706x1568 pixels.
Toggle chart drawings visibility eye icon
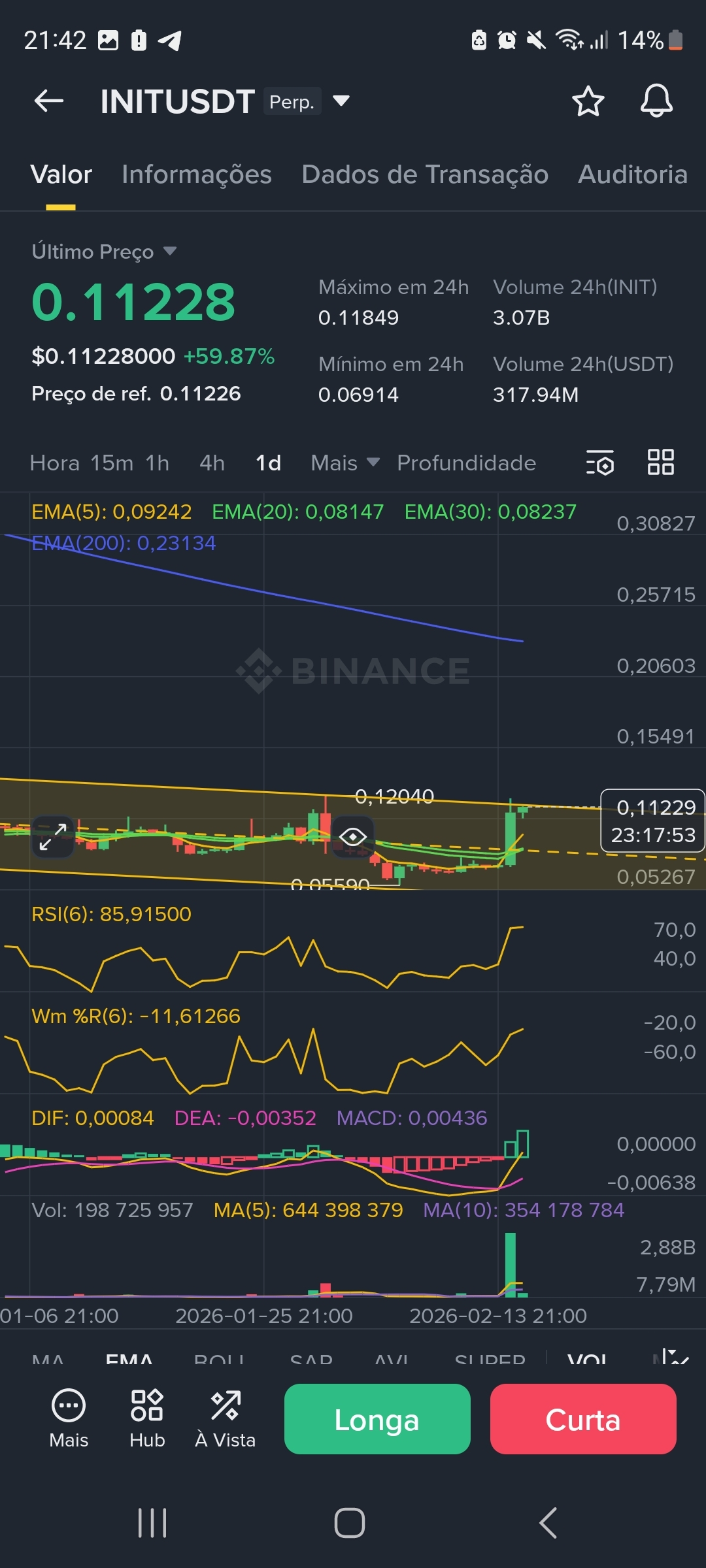pos(353,837)
